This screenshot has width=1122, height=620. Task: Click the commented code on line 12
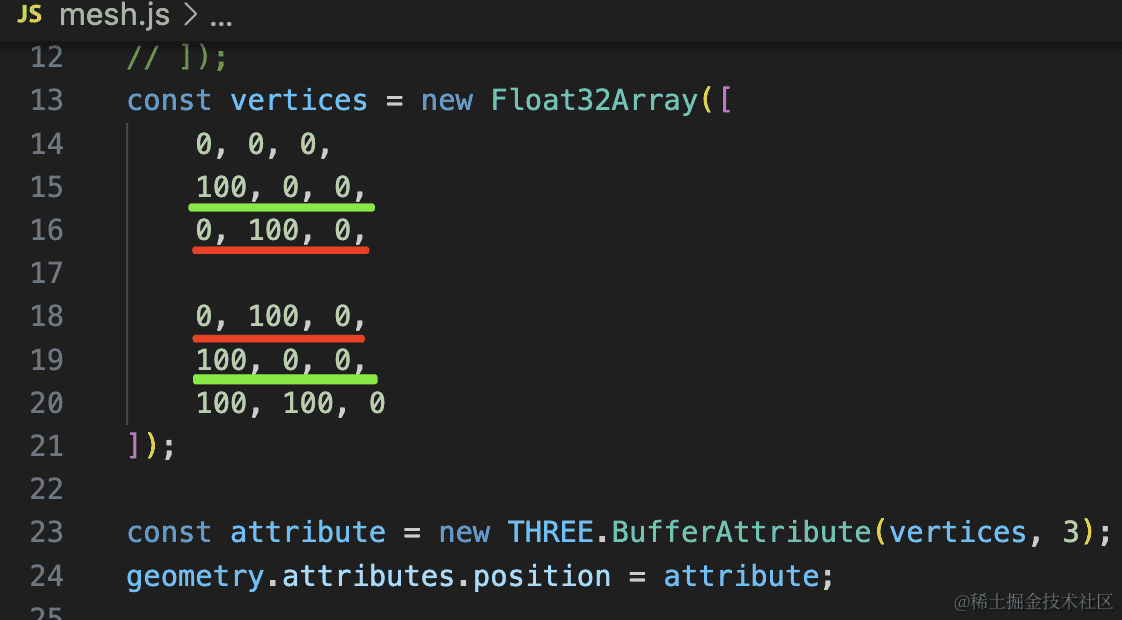[177, 58]
